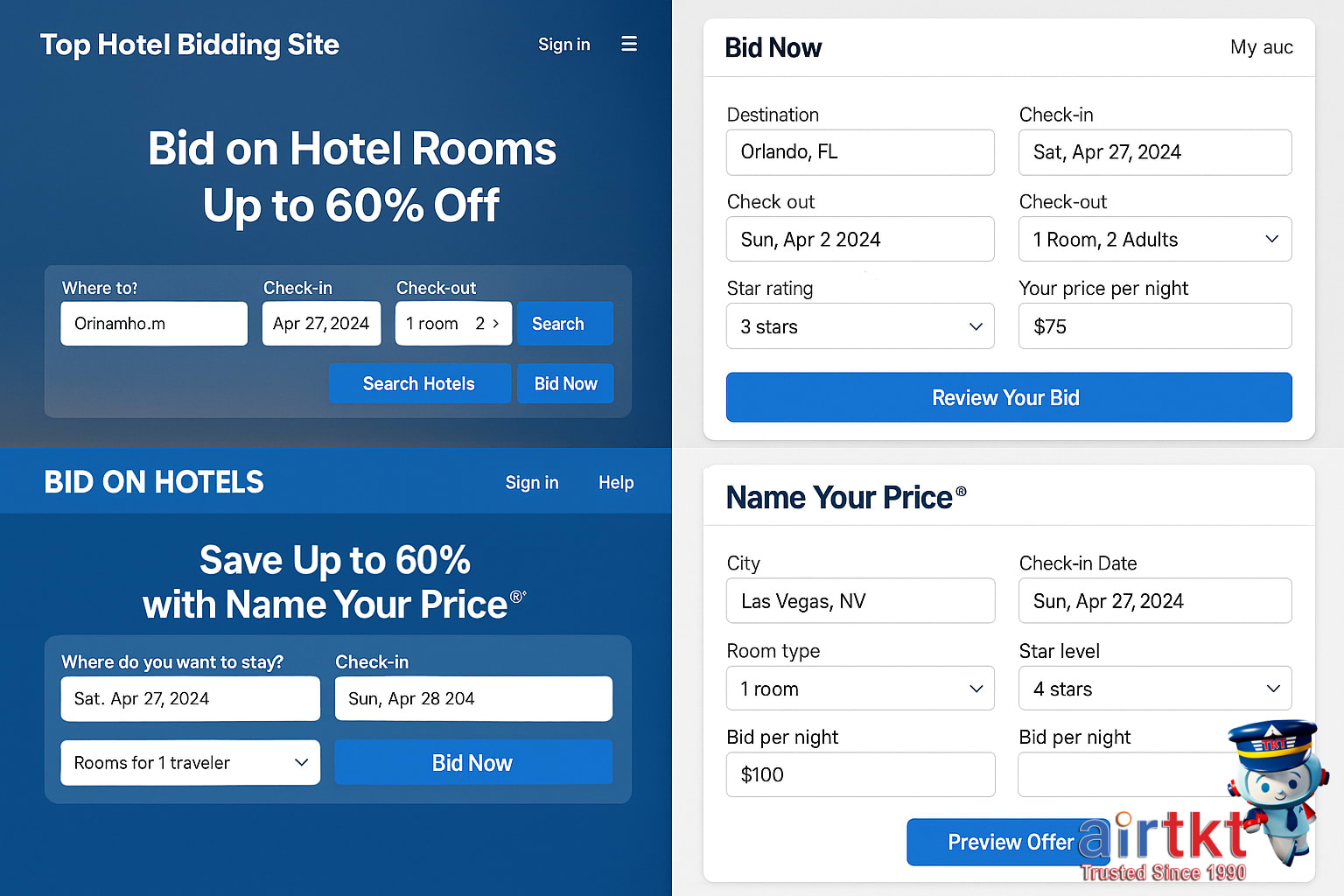The image size is (1344, 896).
Task: Click Bid Now beside Search Hotels
Action: pos(565,383)
